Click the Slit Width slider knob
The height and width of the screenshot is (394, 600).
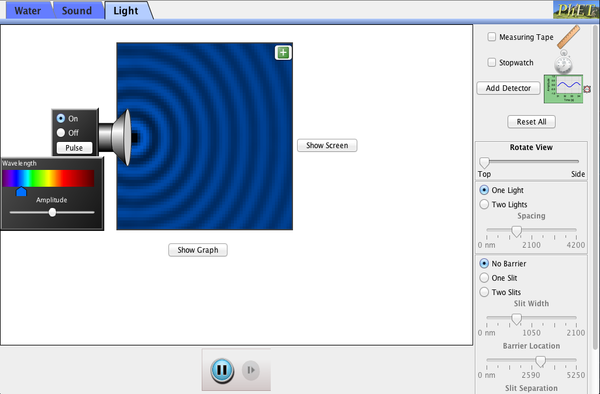(x=517, y=318)
